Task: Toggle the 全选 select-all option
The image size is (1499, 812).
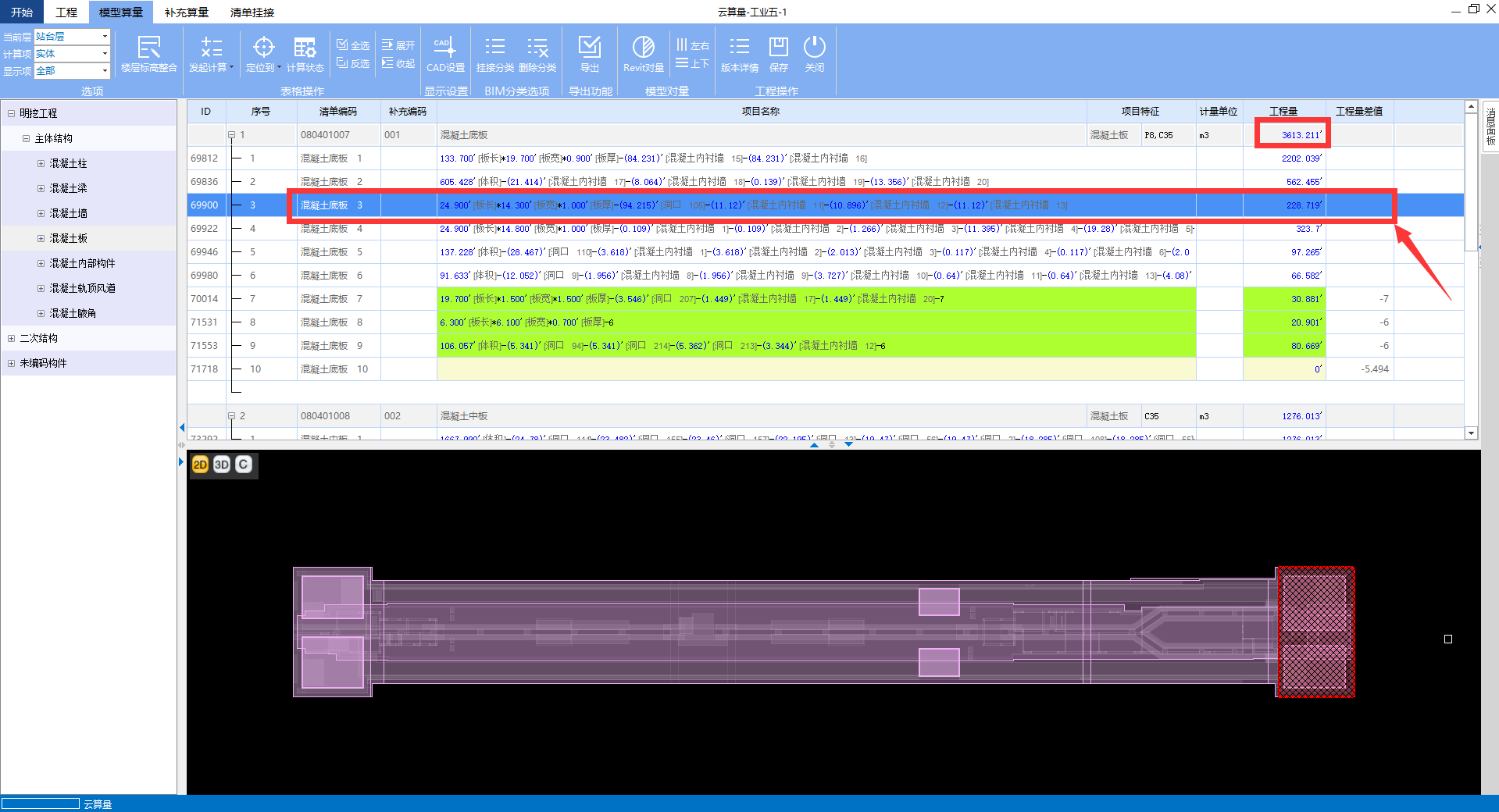Action: point(353,45)
